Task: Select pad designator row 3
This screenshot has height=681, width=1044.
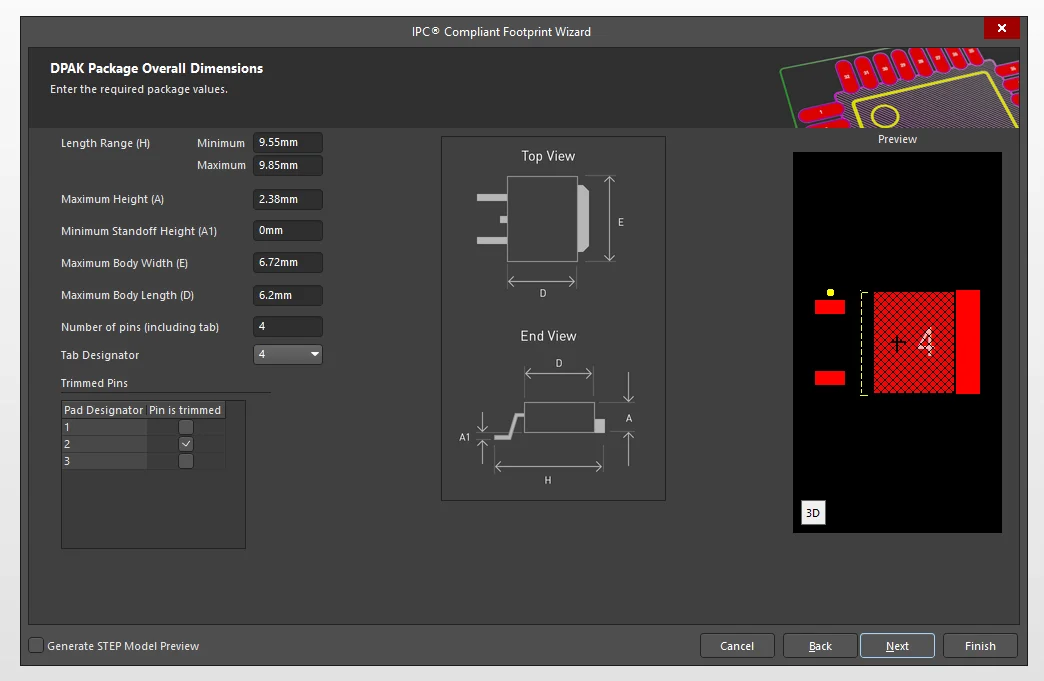Action: pos(105,461)
